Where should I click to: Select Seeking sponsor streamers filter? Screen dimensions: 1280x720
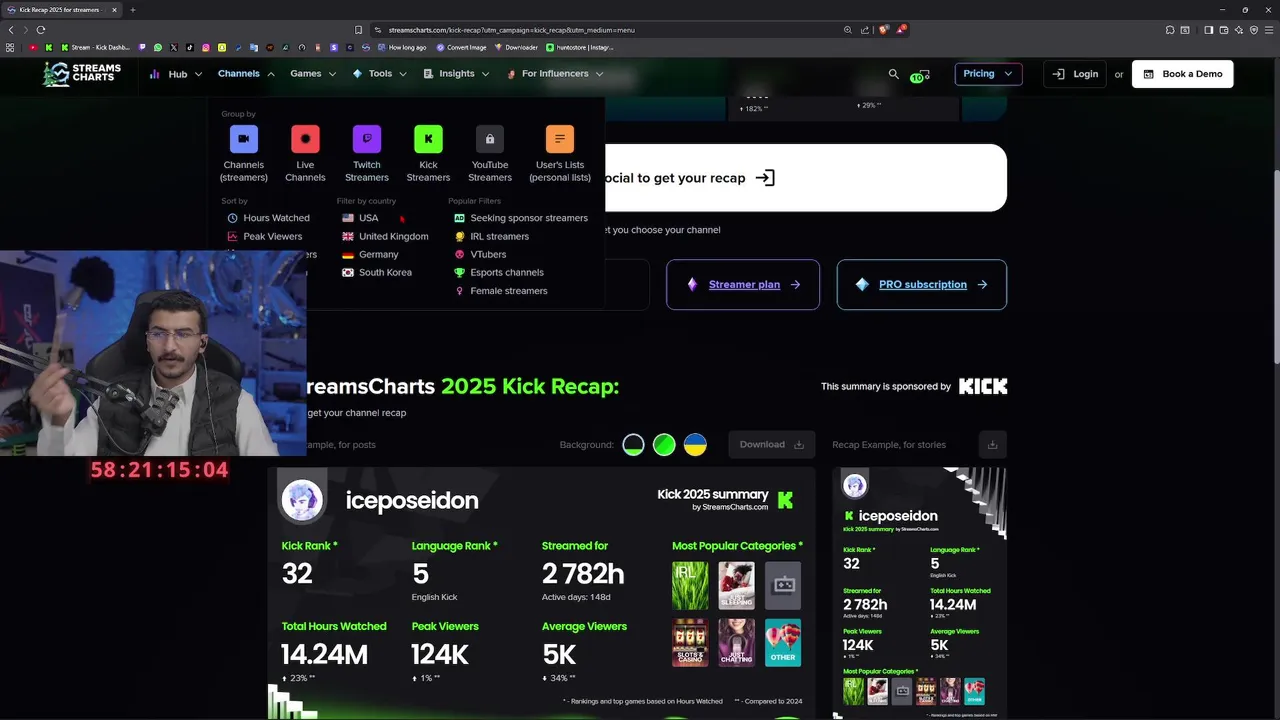(521, 218)
